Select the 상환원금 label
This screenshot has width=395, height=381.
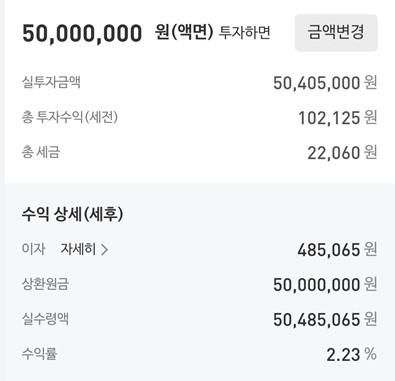point(45,284)
